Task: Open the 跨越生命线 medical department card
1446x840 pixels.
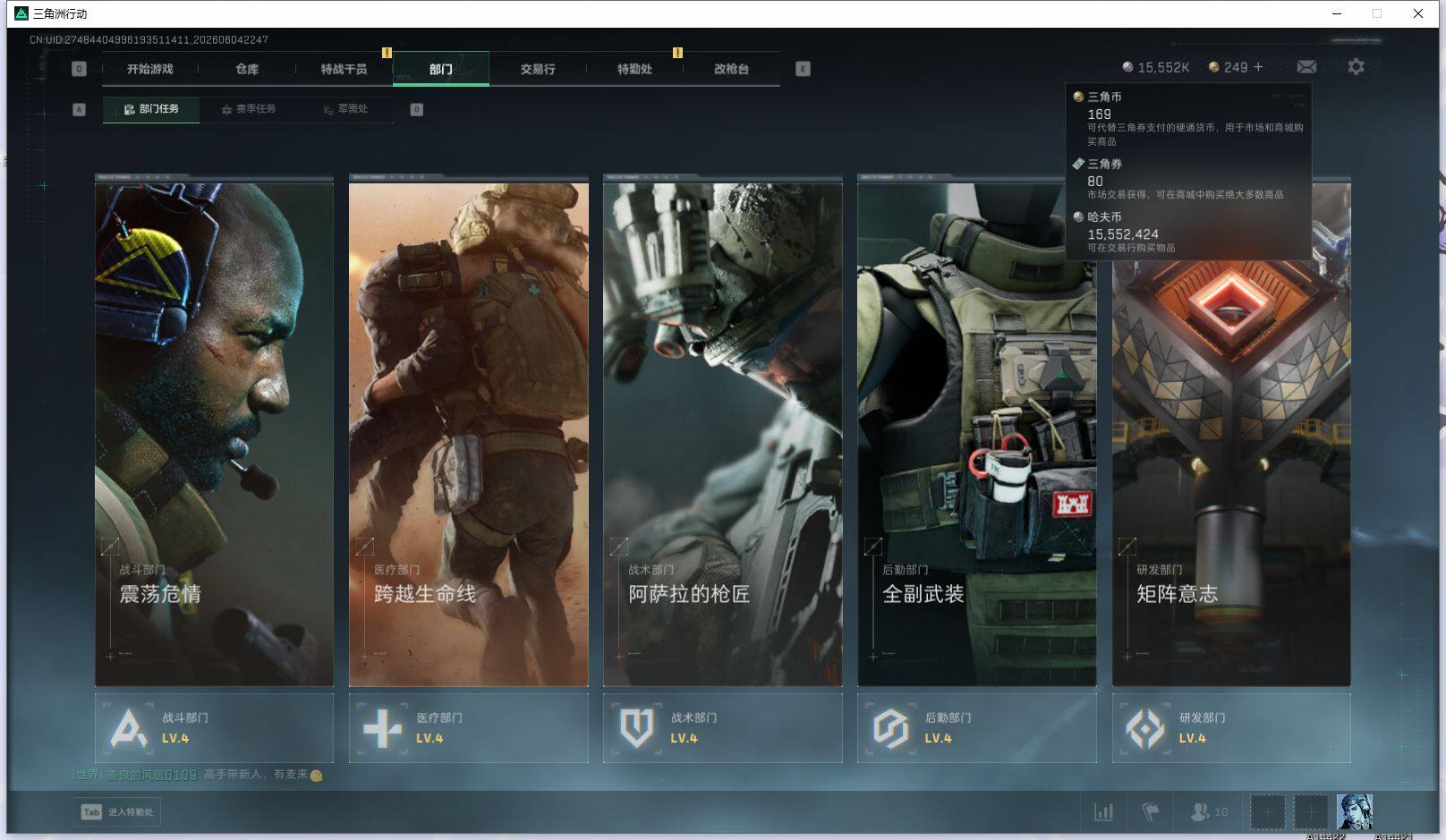Action: pyautogui.click(x=469, y=434)
